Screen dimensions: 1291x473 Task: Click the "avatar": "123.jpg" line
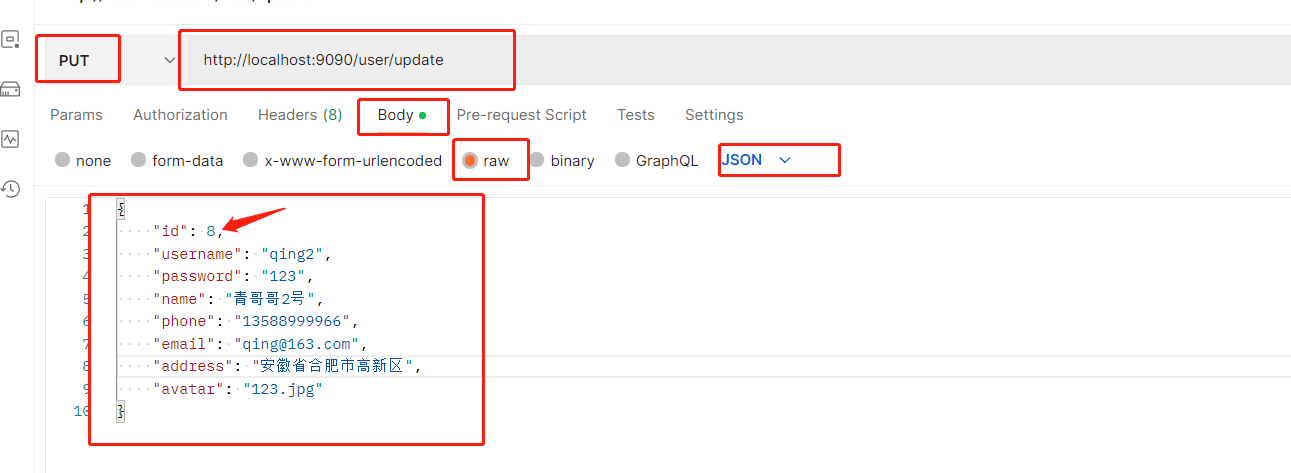pyautogui.click(x=237, y=389)
